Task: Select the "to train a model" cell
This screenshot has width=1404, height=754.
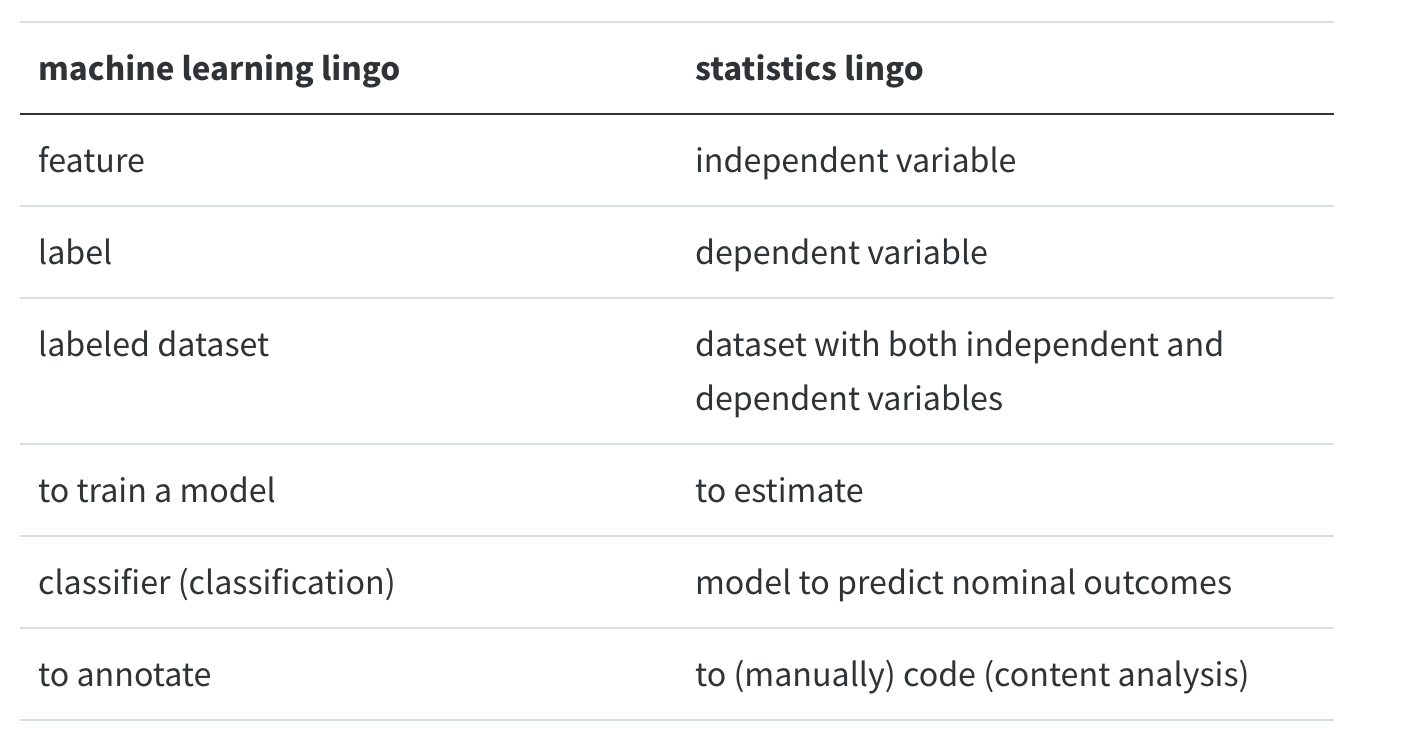Action: tap(156, 490)
